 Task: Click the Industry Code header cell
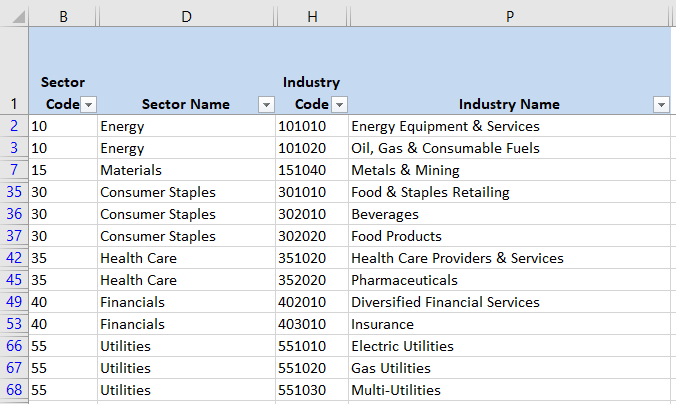coord(312,71)
